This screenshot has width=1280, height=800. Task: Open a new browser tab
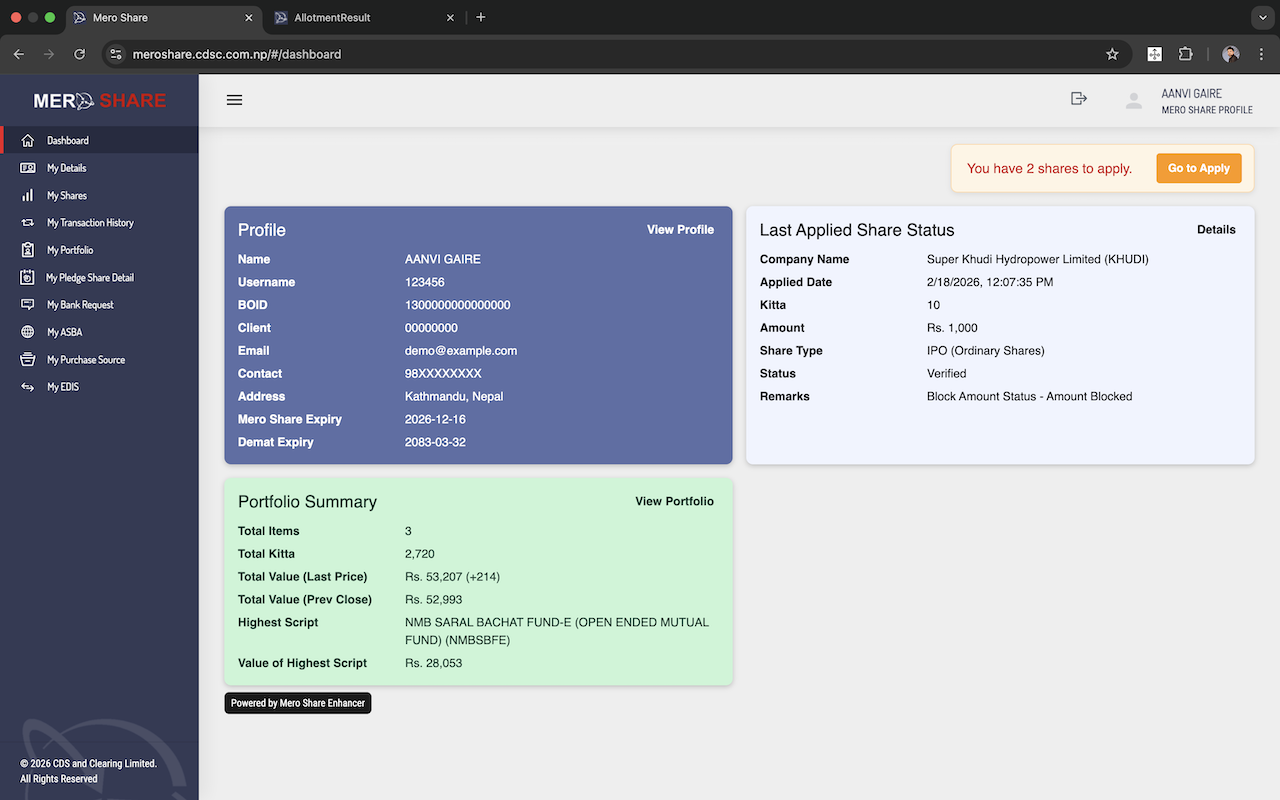[481, 18]
